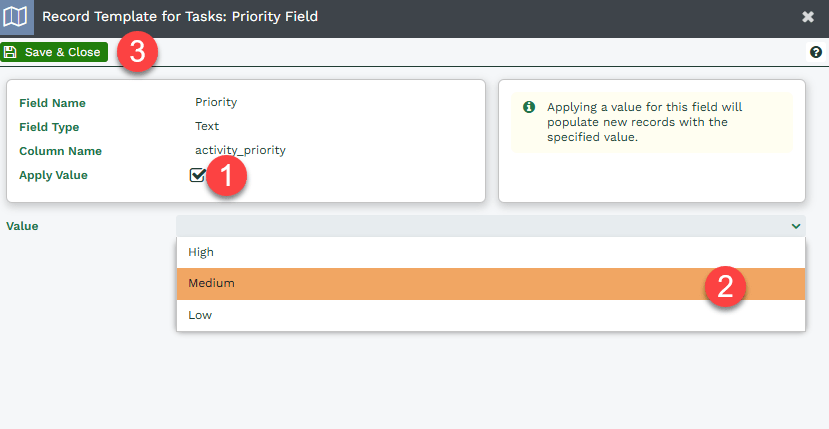The width and height of the screenshot is (829, 429).
Task: Uncheck the Apply Value checkbox
Action: tap(198, 175)
